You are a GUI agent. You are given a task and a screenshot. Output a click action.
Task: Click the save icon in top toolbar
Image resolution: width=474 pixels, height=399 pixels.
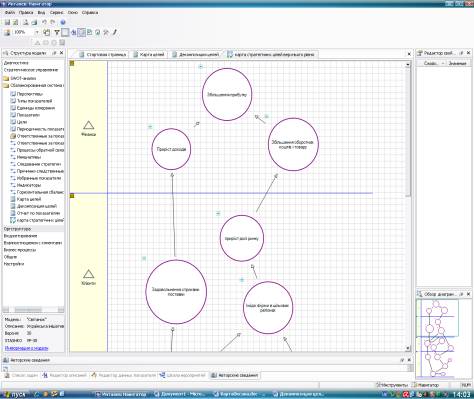point(7,23)
